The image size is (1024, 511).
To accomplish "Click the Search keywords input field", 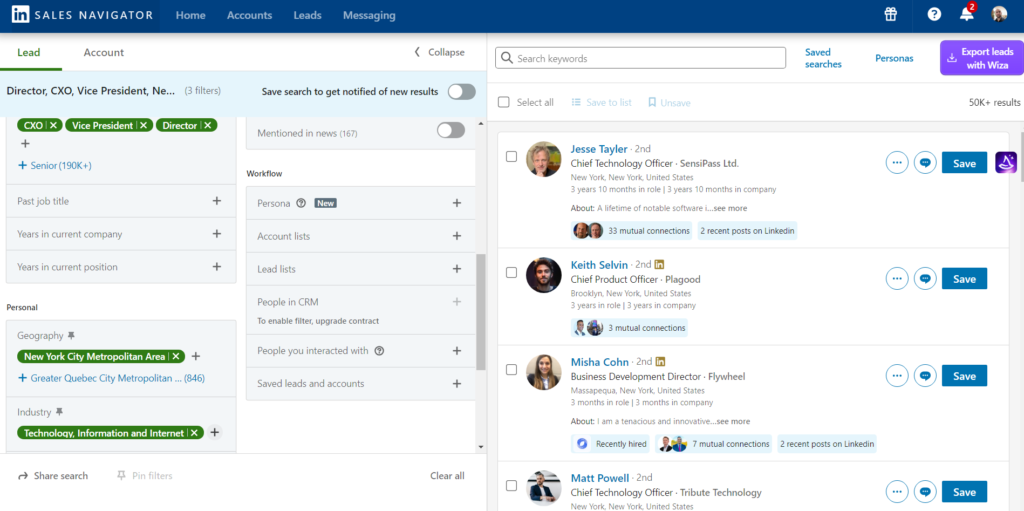I will pos(640,58).
